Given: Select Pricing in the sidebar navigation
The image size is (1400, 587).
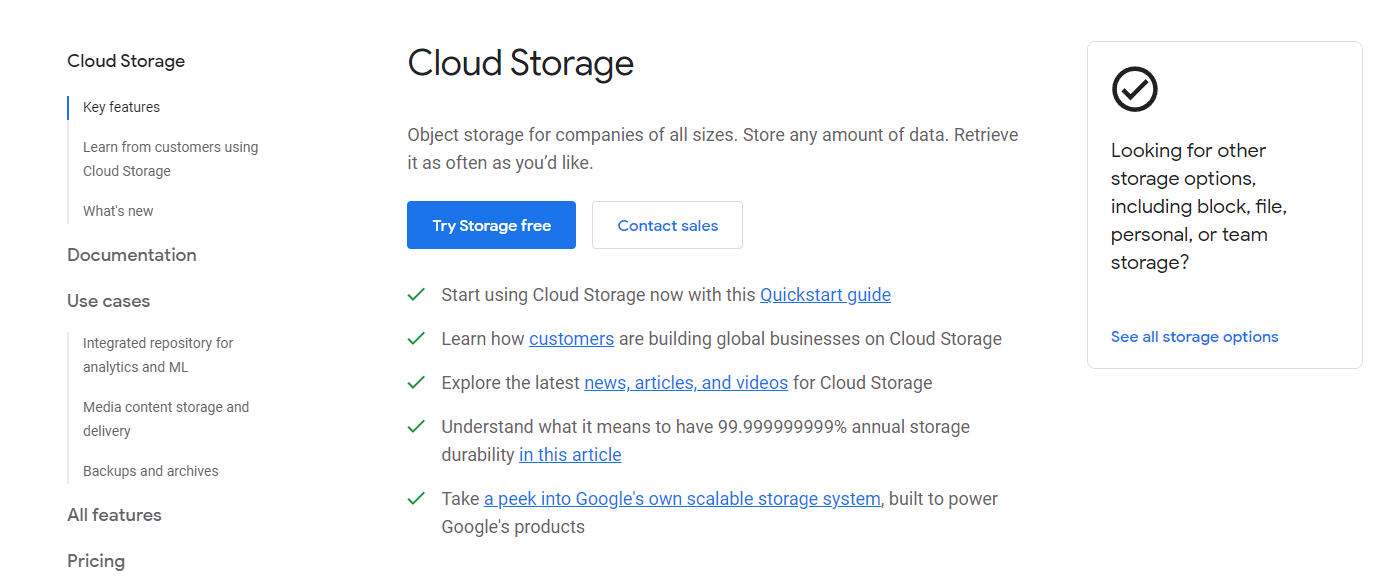Looking at the screenshot, I should click(96, 561).
